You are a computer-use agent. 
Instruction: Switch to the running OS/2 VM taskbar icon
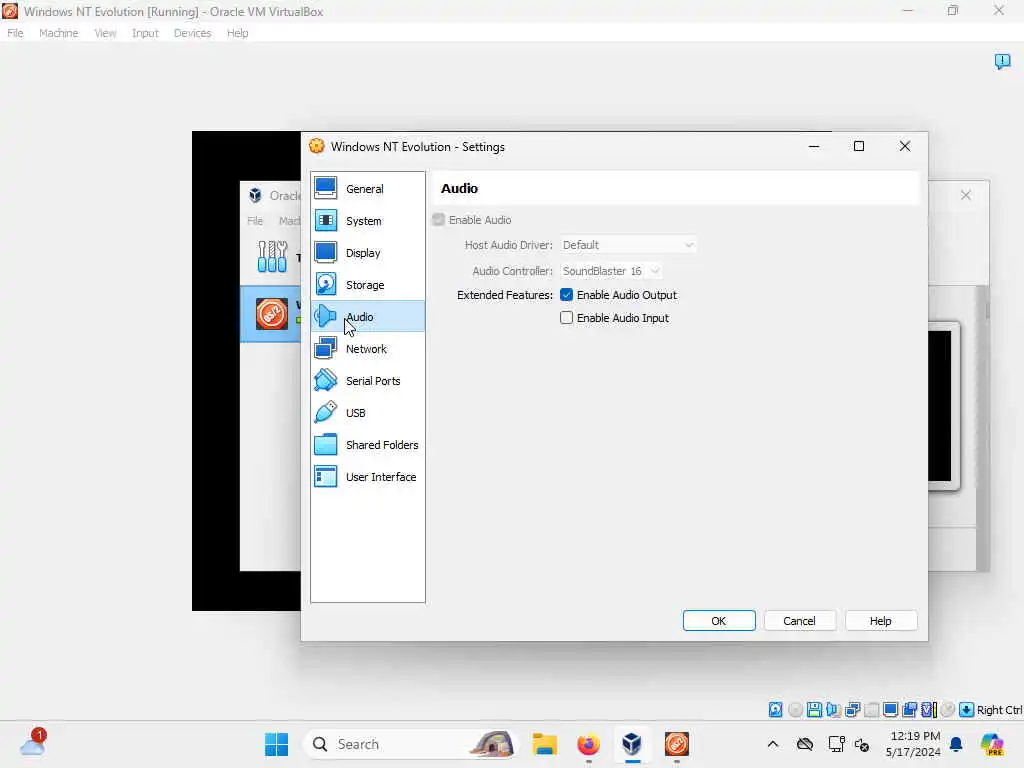pos(677,744)
